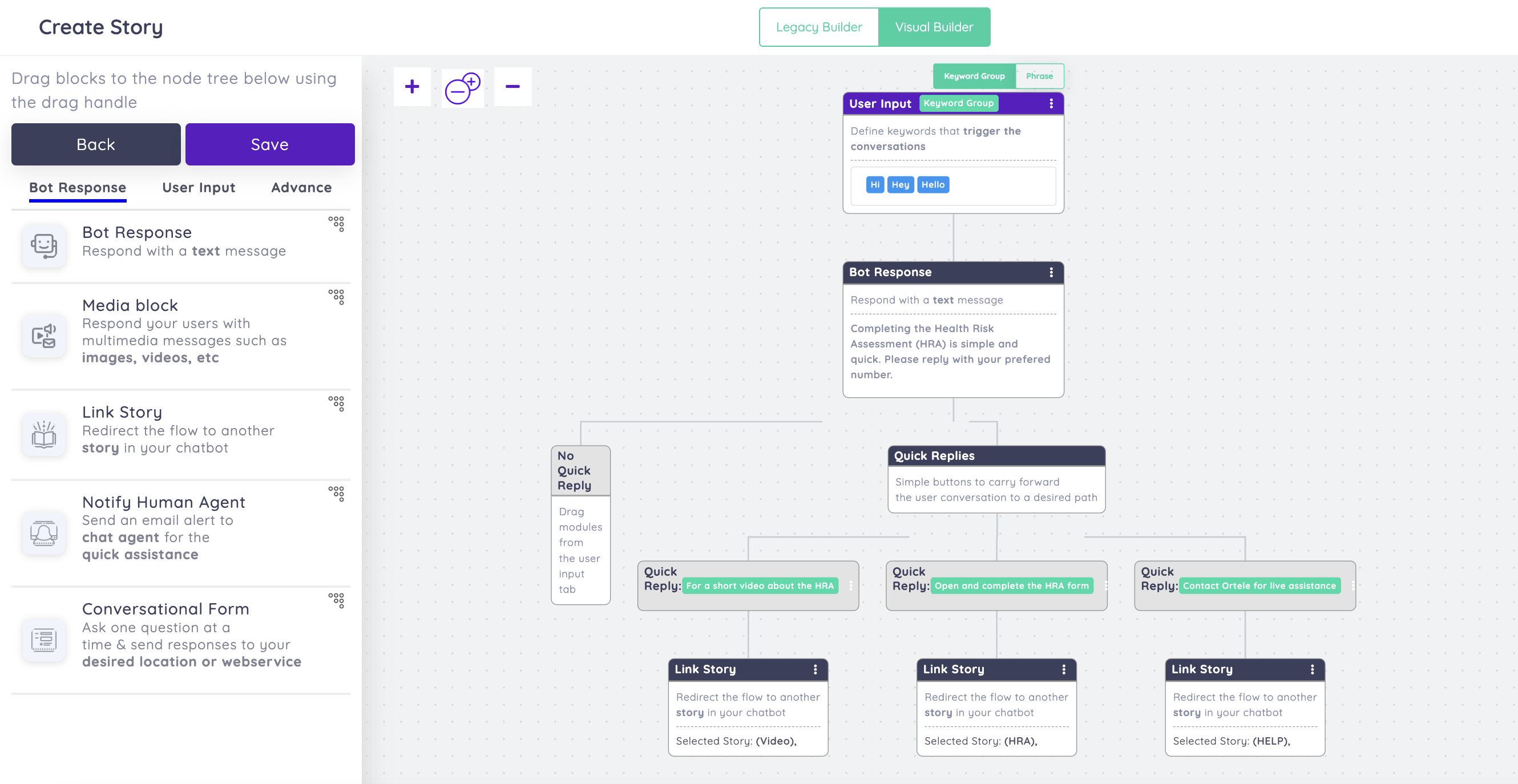Select the Notify Human Agent icon
The width and height of the screenshot is (1518, 784).
[x=43, y=533]
